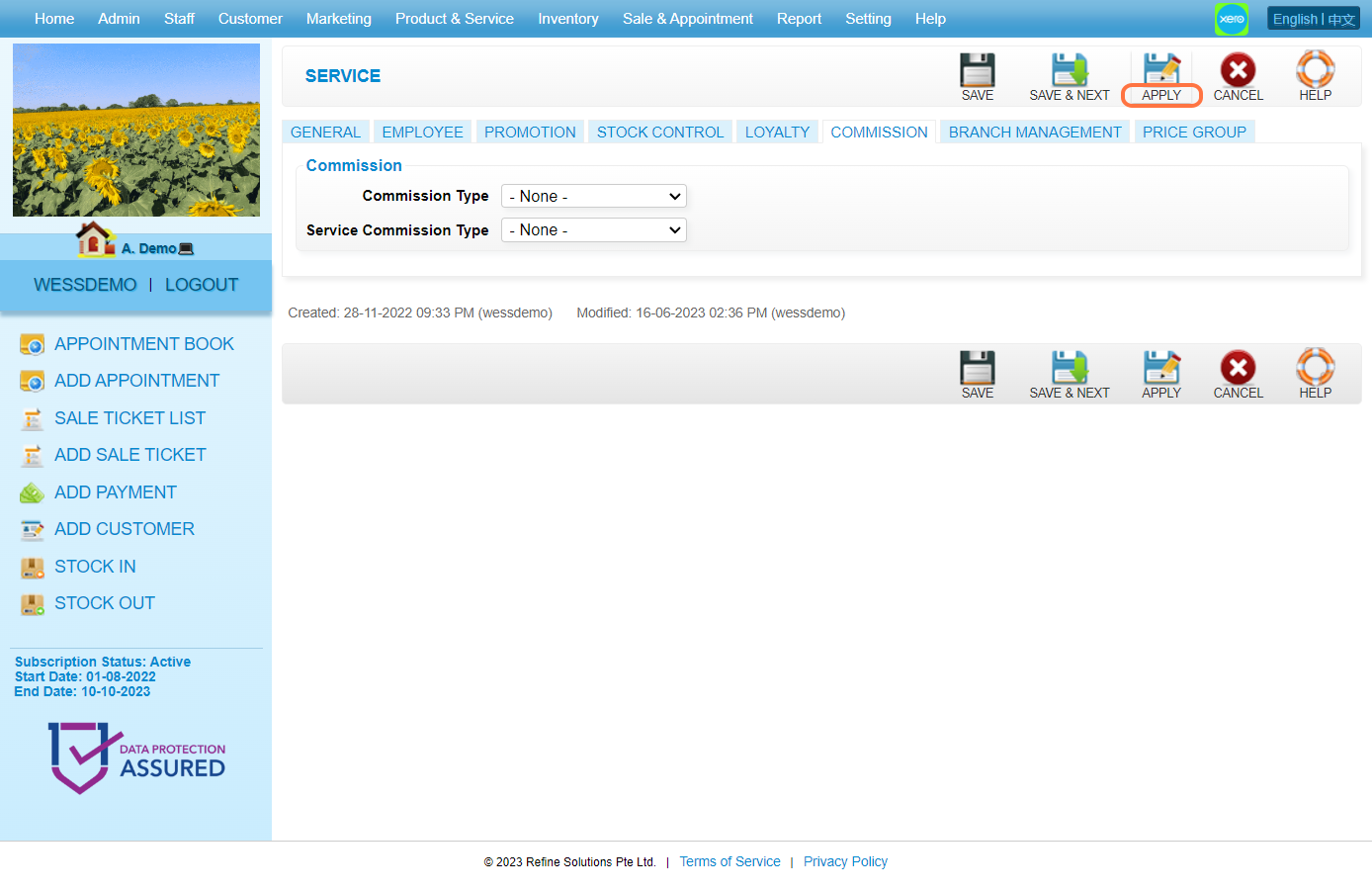Open the Privacy Policy link
Screen dimensions: 1372x892
(x=845, y=861)
